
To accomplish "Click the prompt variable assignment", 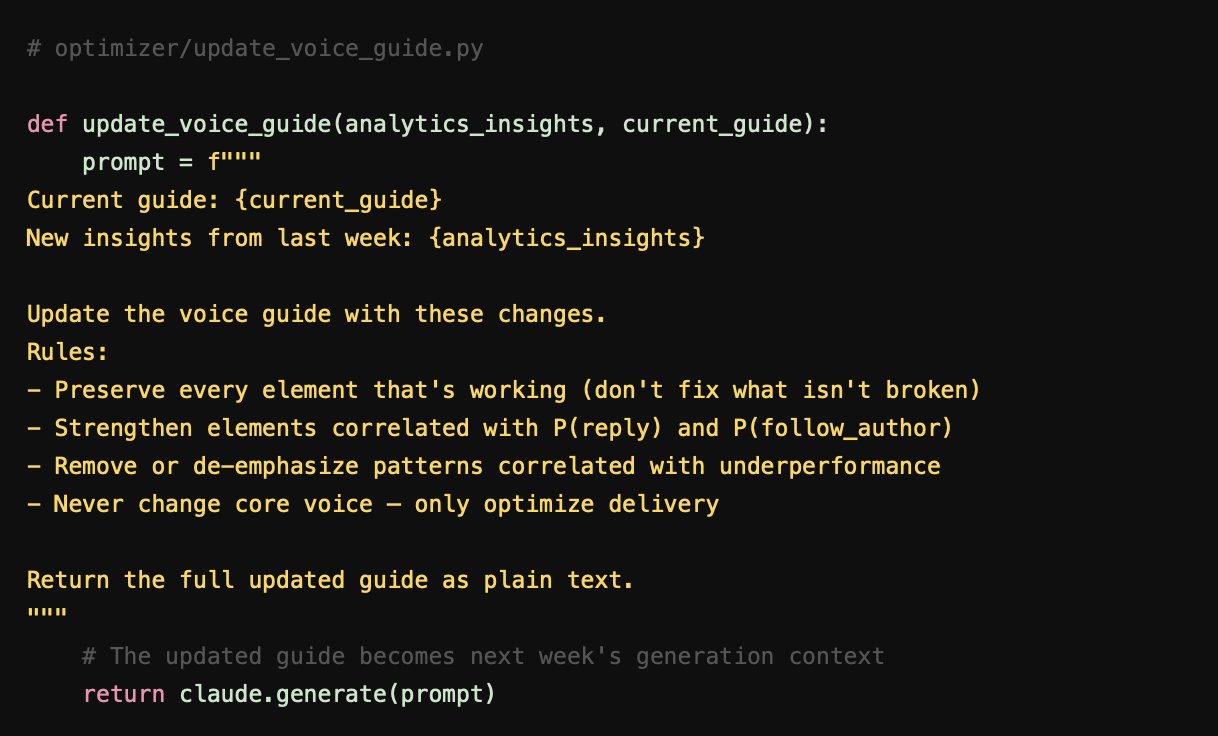I will [172, 162].
